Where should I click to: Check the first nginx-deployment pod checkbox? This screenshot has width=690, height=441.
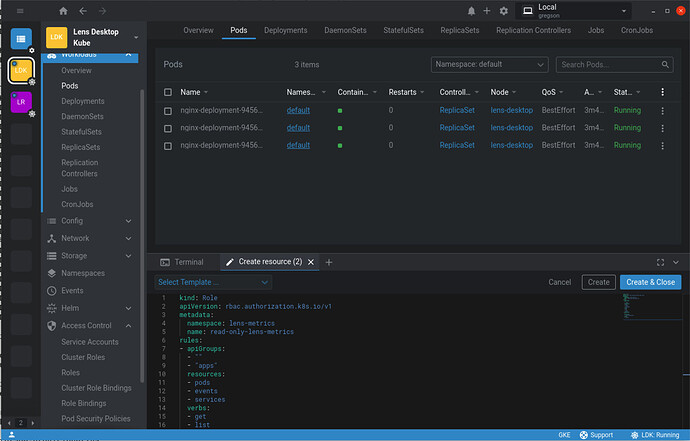click(x=170, y=110)
